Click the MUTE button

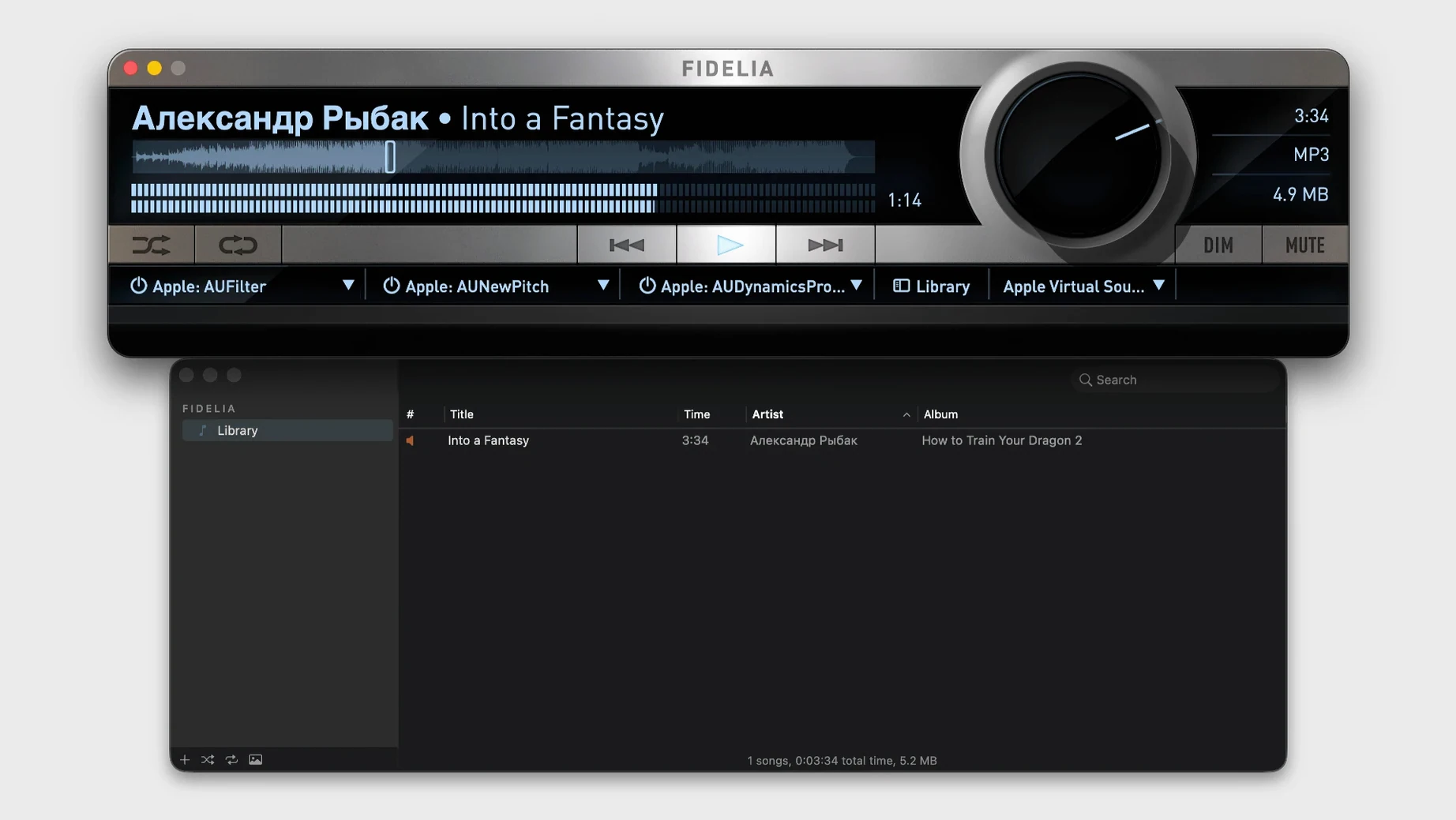pyautogui.click(x=1305, y=245)
